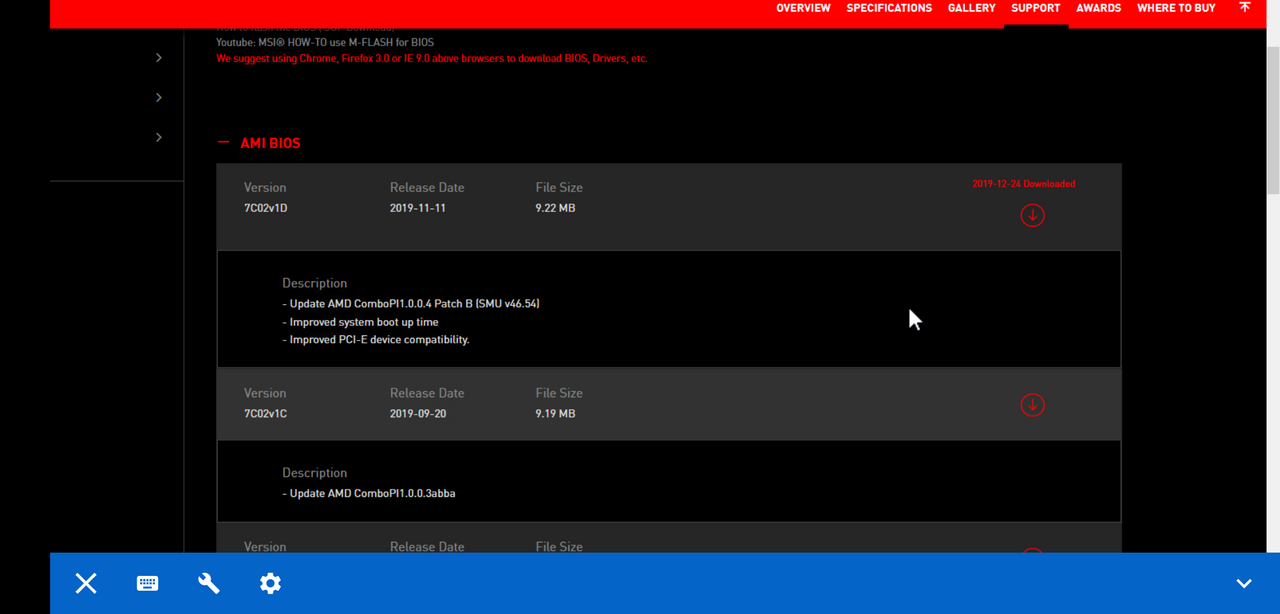The width and height of the screenshot is (1280, 614).
Task: Click Improved system boot up time line
Action: tap(360, 322)
